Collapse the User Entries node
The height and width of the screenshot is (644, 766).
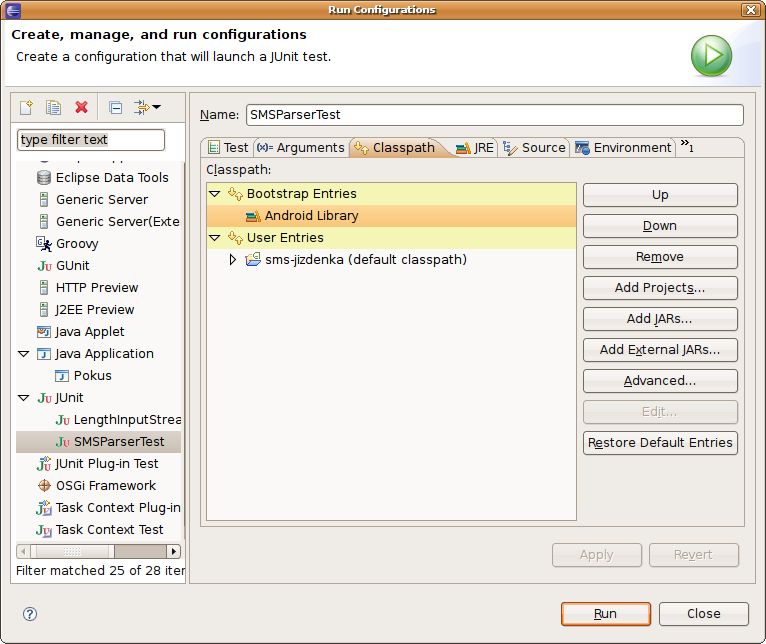(214, 238)
